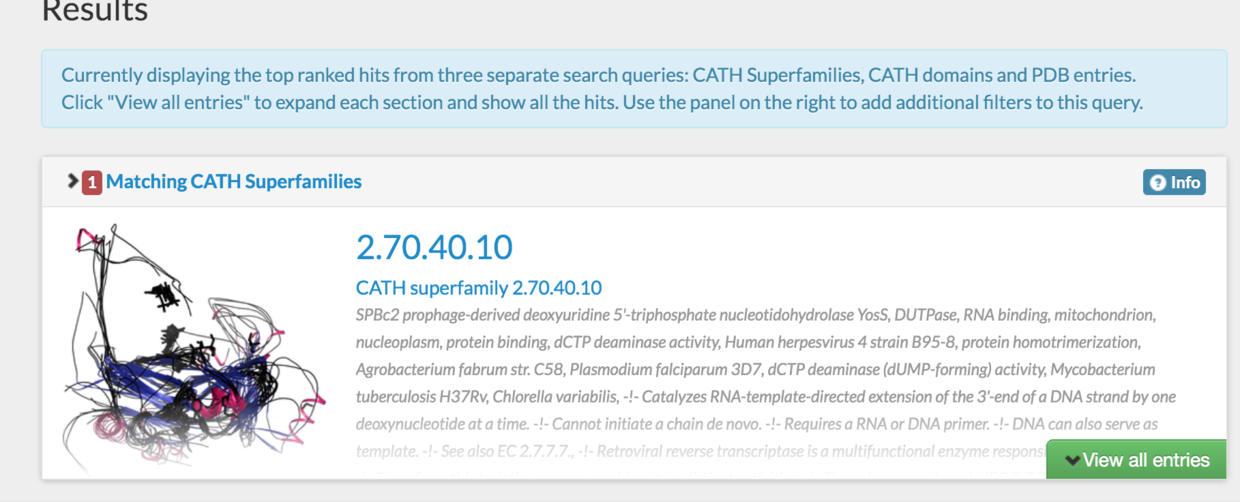Open the Matching CATH Superfamilies heading link
The height and width of the screenshot is (502, 1240).
point(234,182)
